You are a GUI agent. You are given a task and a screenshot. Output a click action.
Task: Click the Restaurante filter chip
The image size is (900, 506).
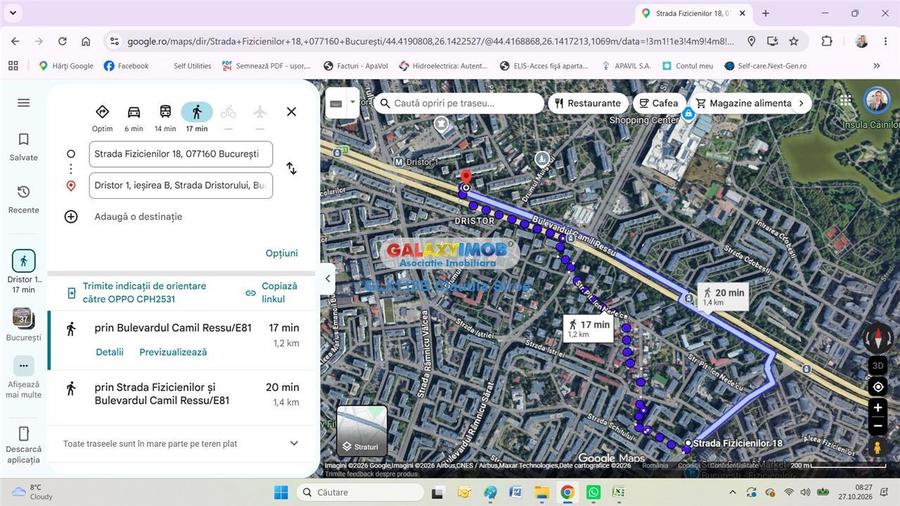(x=588, y=103)
